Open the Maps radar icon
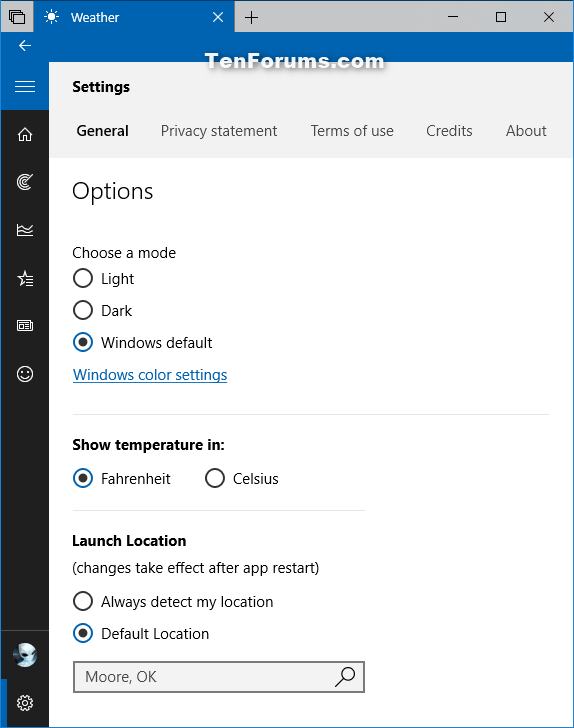The width and height of the screenshot is (574, 728). (25, 182)
